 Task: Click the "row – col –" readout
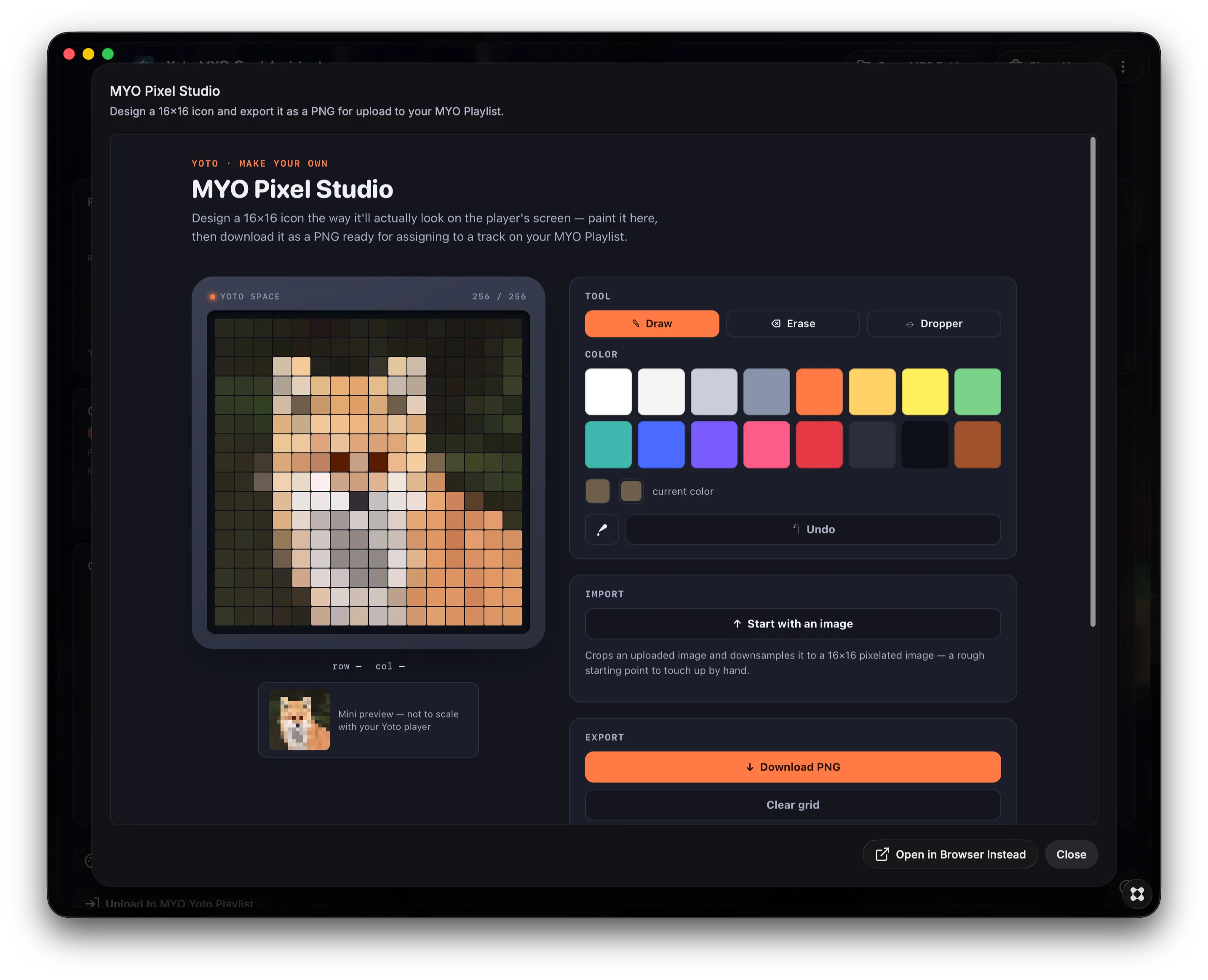point(369,666)
